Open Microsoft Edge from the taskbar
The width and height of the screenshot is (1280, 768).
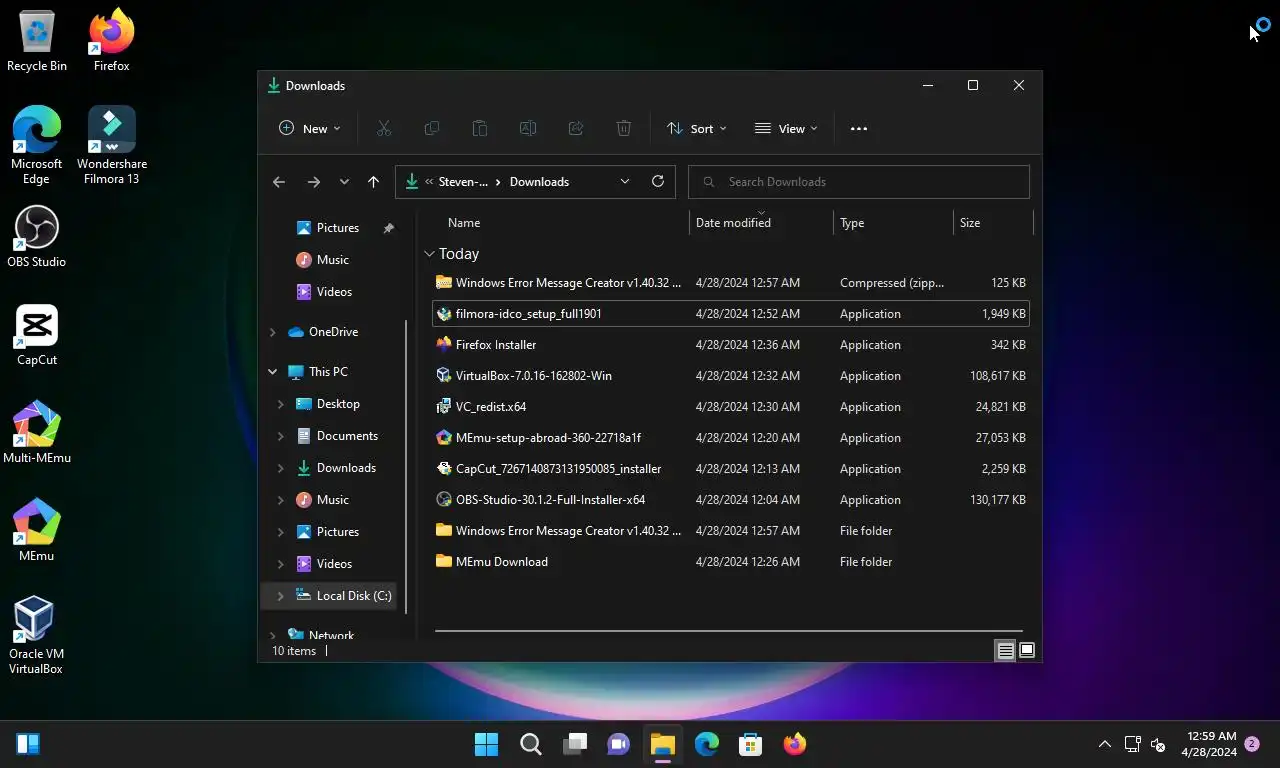pyautogui.click(x=707, y=744)
